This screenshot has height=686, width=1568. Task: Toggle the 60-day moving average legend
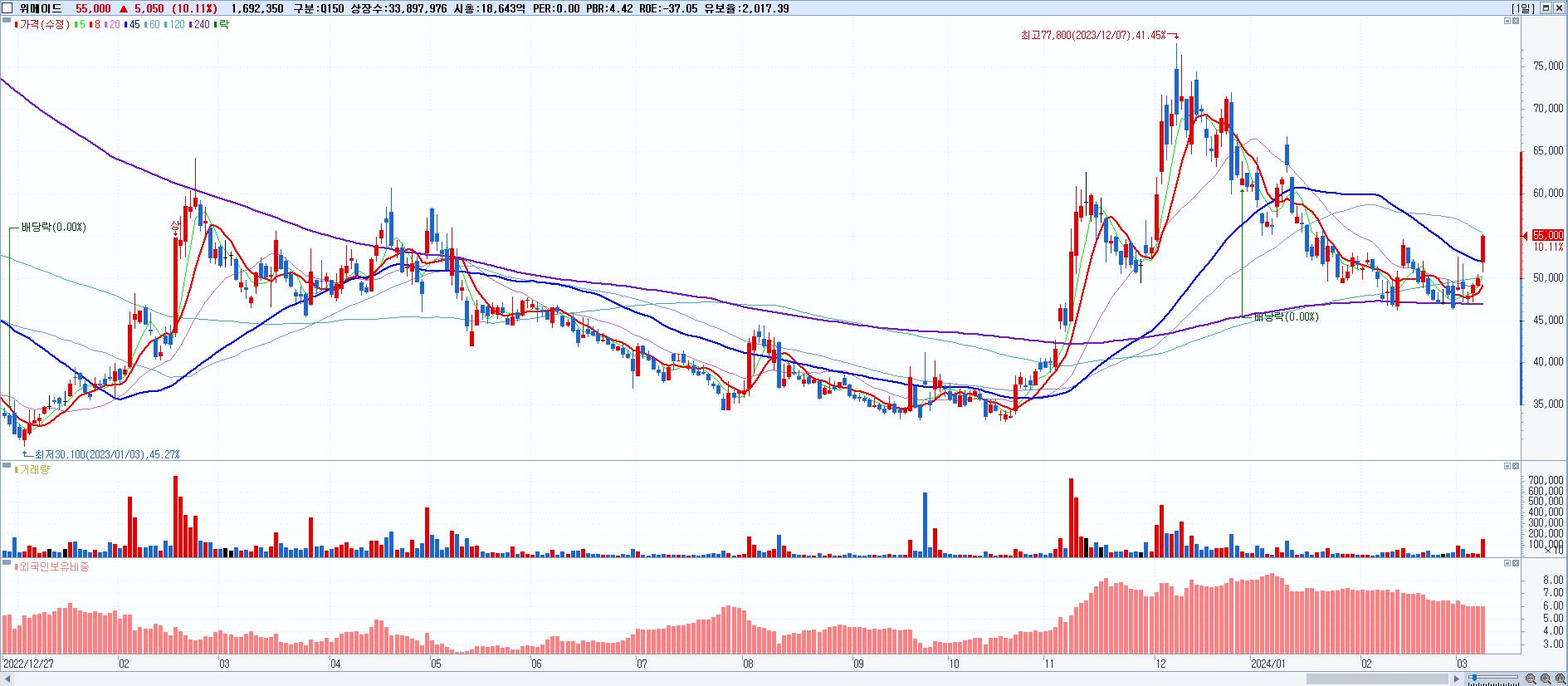[152, 25]
